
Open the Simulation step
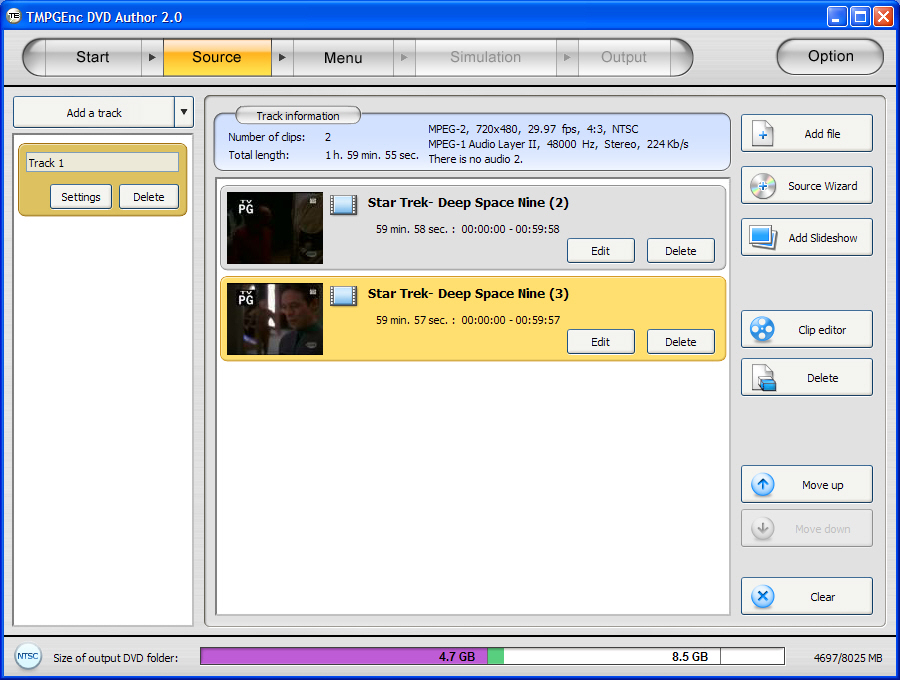(x=486, y=57)
